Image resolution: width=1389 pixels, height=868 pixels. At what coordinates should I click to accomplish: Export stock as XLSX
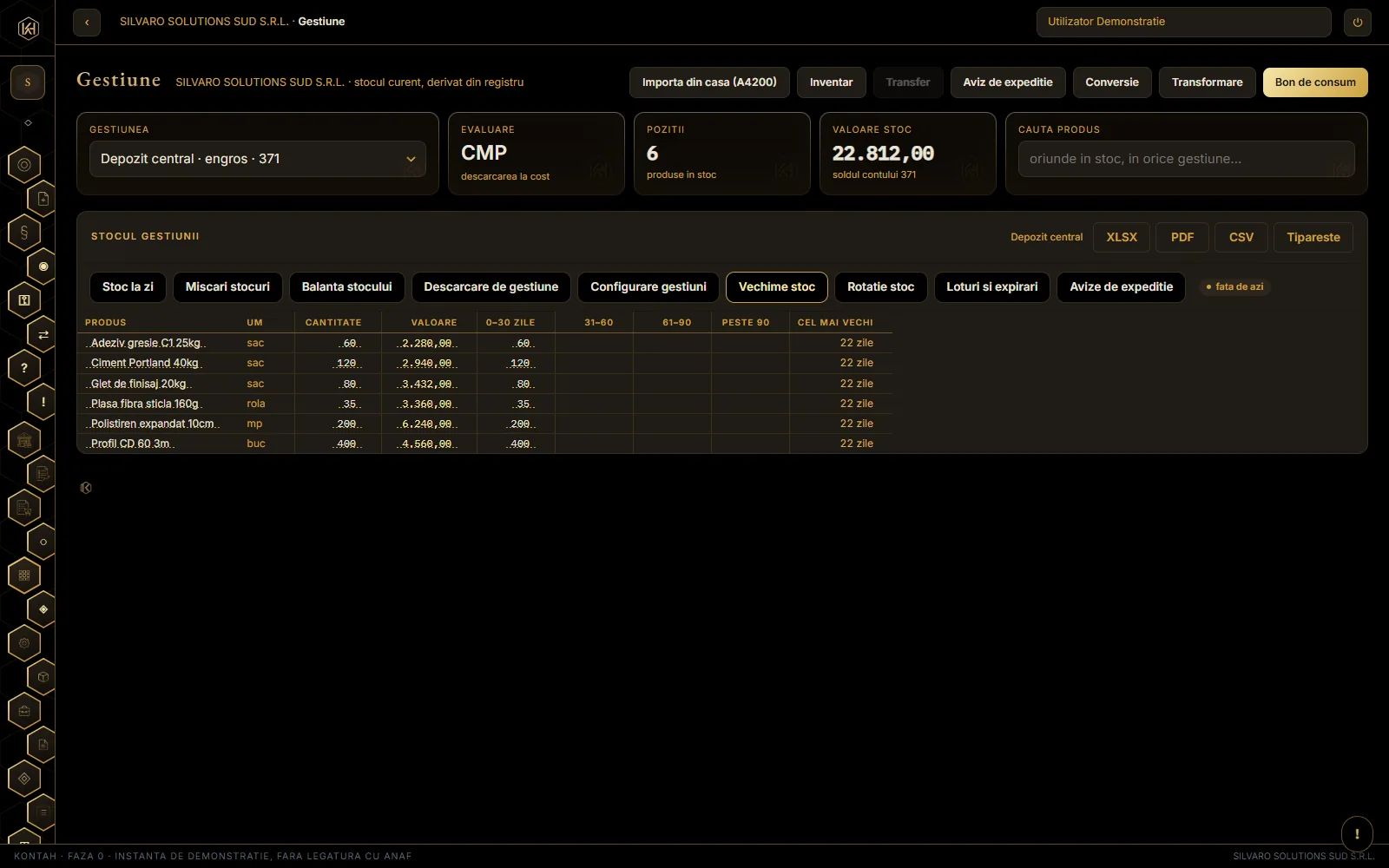coord(1122,237)
